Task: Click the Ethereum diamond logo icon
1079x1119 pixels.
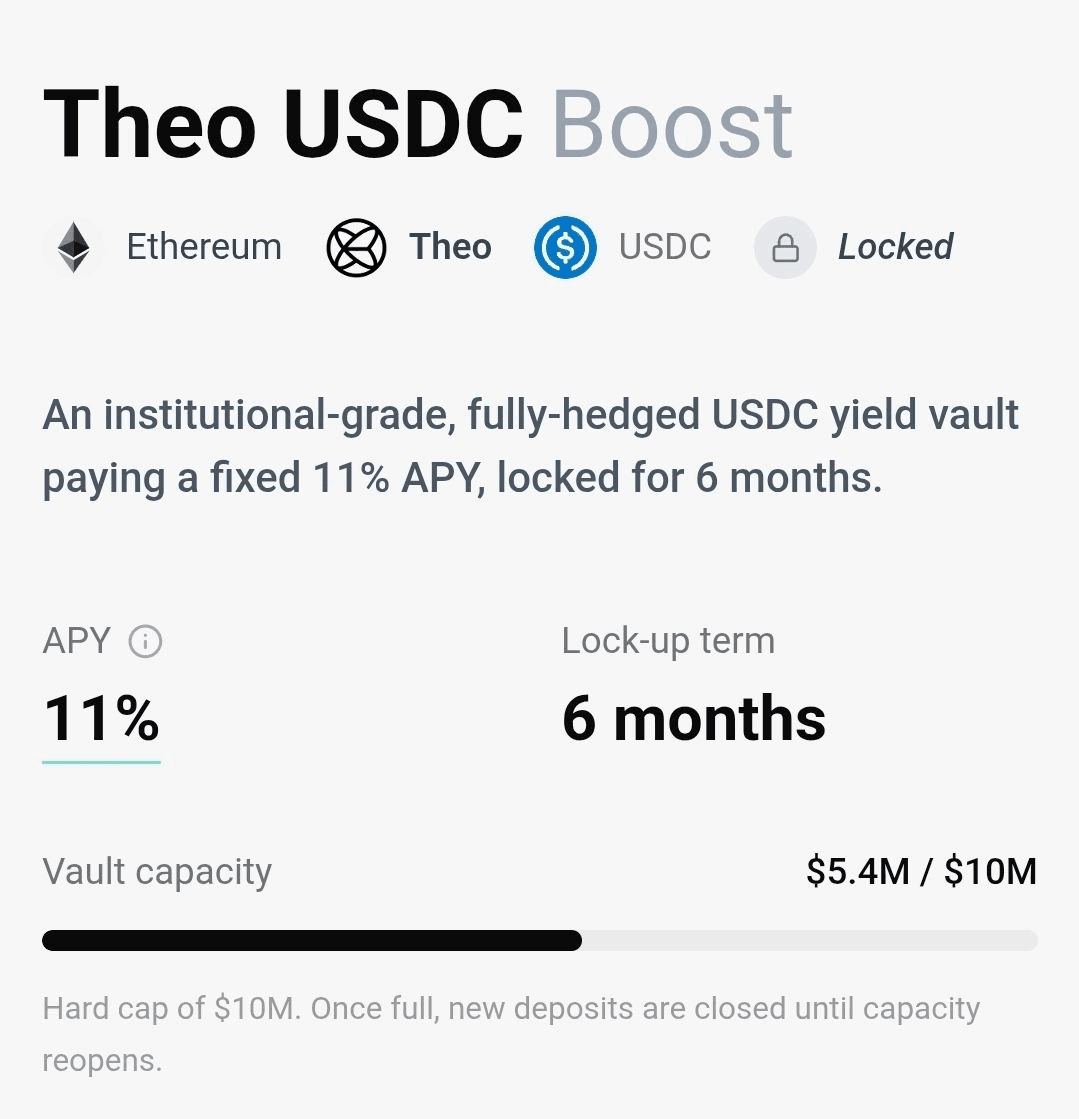Action: tap(74, 248)
